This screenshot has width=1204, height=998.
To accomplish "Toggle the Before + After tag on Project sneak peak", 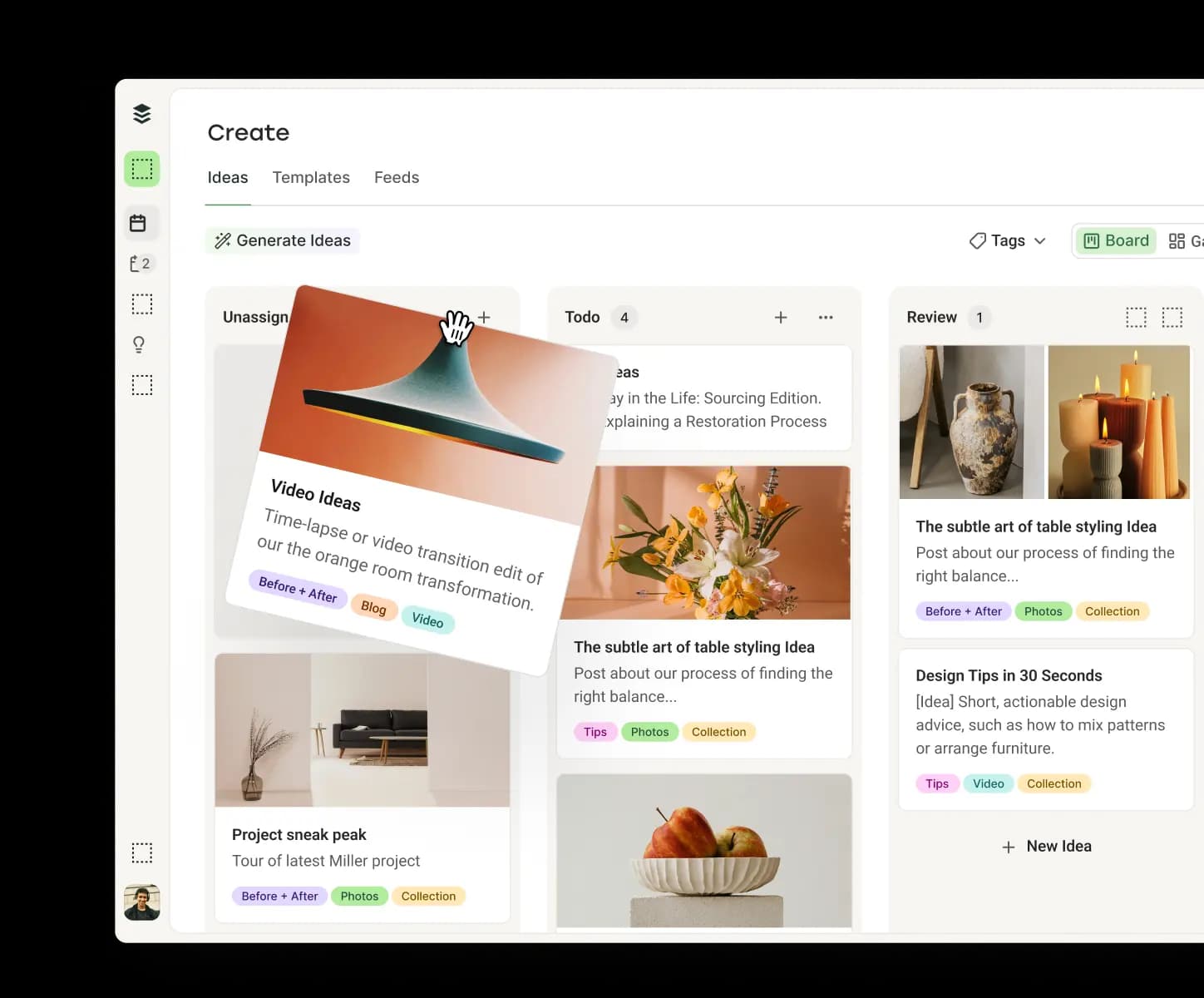I will click(279, 896).
